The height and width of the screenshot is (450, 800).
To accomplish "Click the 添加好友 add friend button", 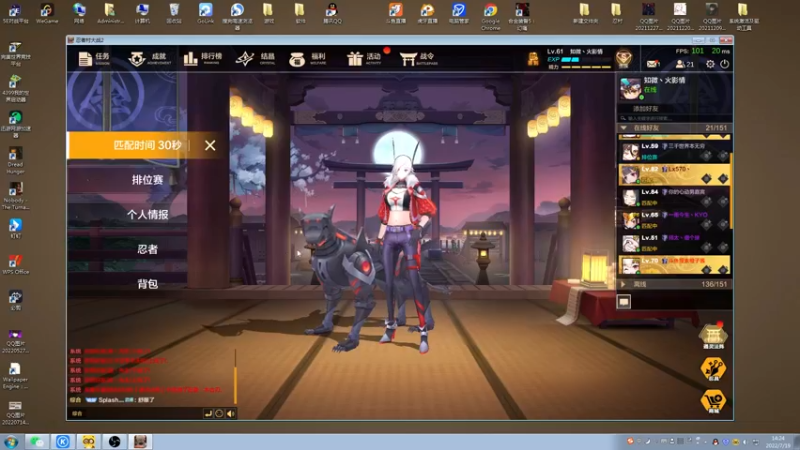I will (645, 109).
